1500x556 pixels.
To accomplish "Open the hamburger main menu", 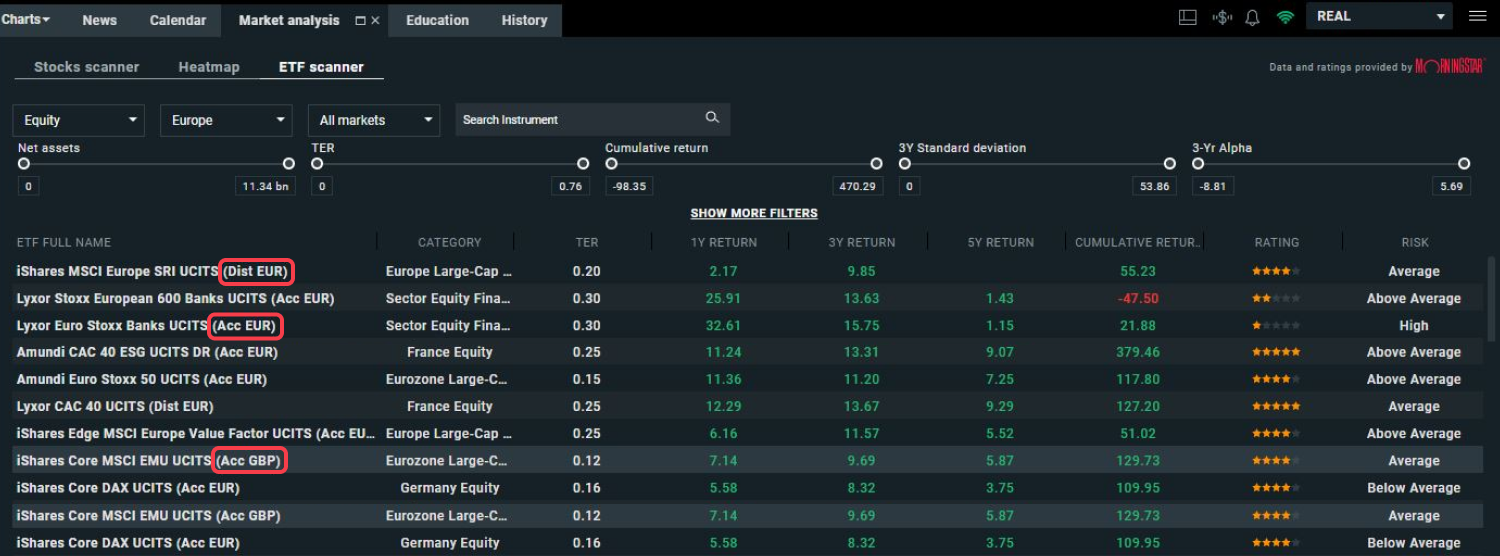I will pos(1477,16).
